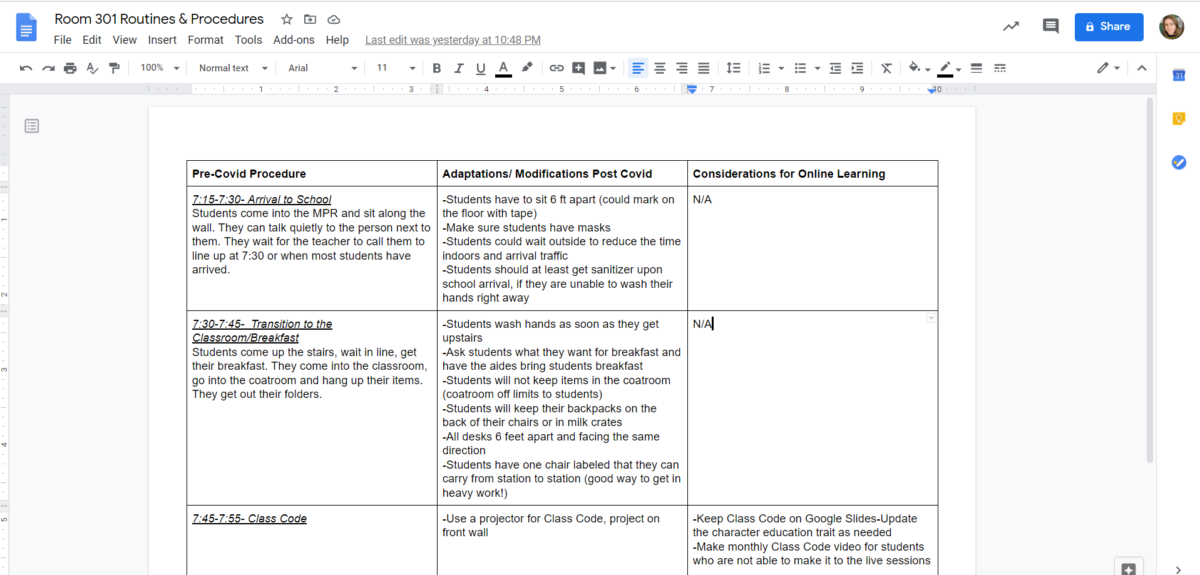Open the border color dropdown
Image resolution: width=1200 pixels, height=575 pixels.
(947, 68)
